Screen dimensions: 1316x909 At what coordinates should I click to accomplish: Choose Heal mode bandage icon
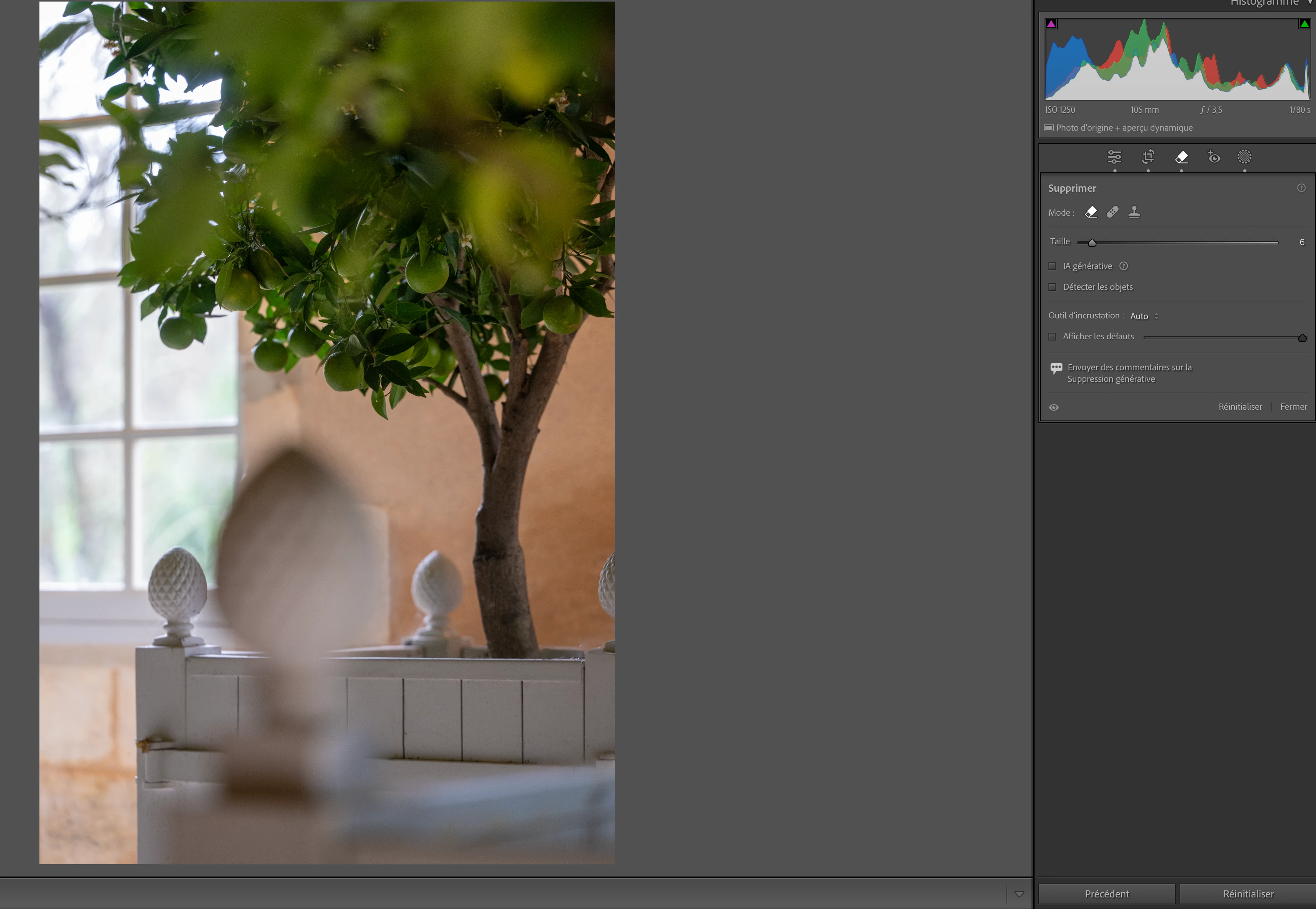[1113, 212]
